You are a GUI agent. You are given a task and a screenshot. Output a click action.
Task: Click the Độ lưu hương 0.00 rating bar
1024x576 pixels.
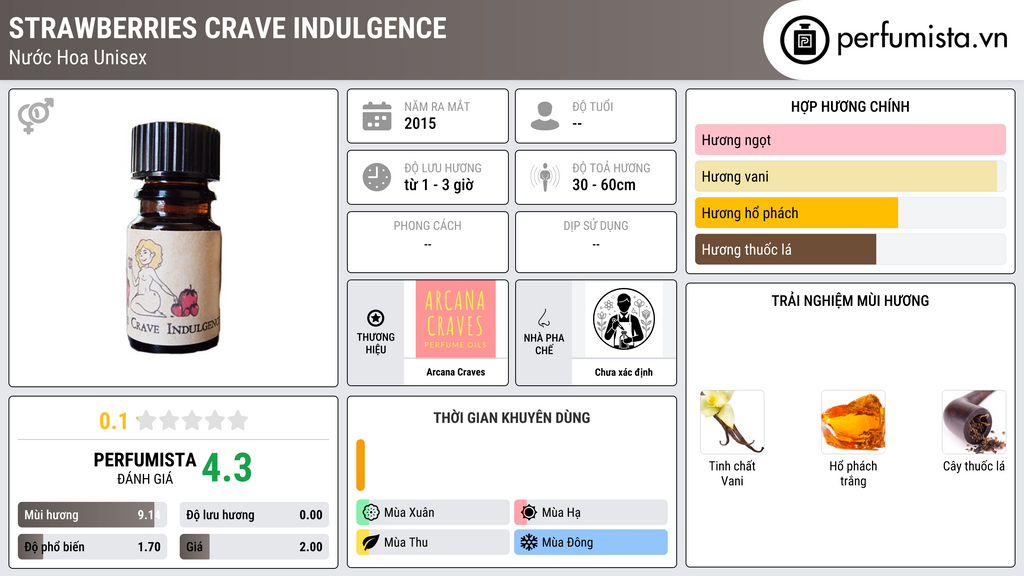pos(254,515)
